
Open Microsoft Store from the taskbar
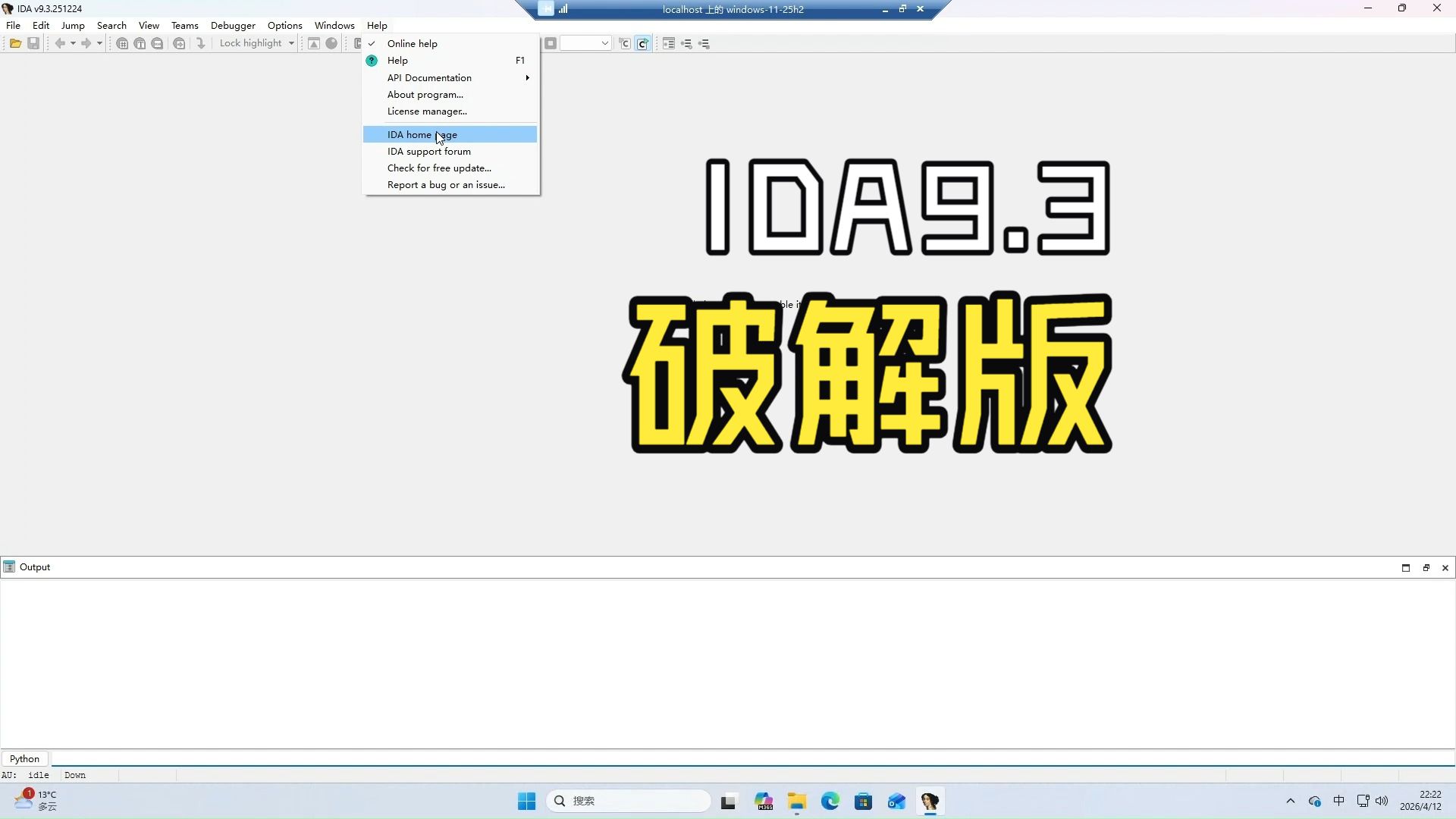[863, 801]
